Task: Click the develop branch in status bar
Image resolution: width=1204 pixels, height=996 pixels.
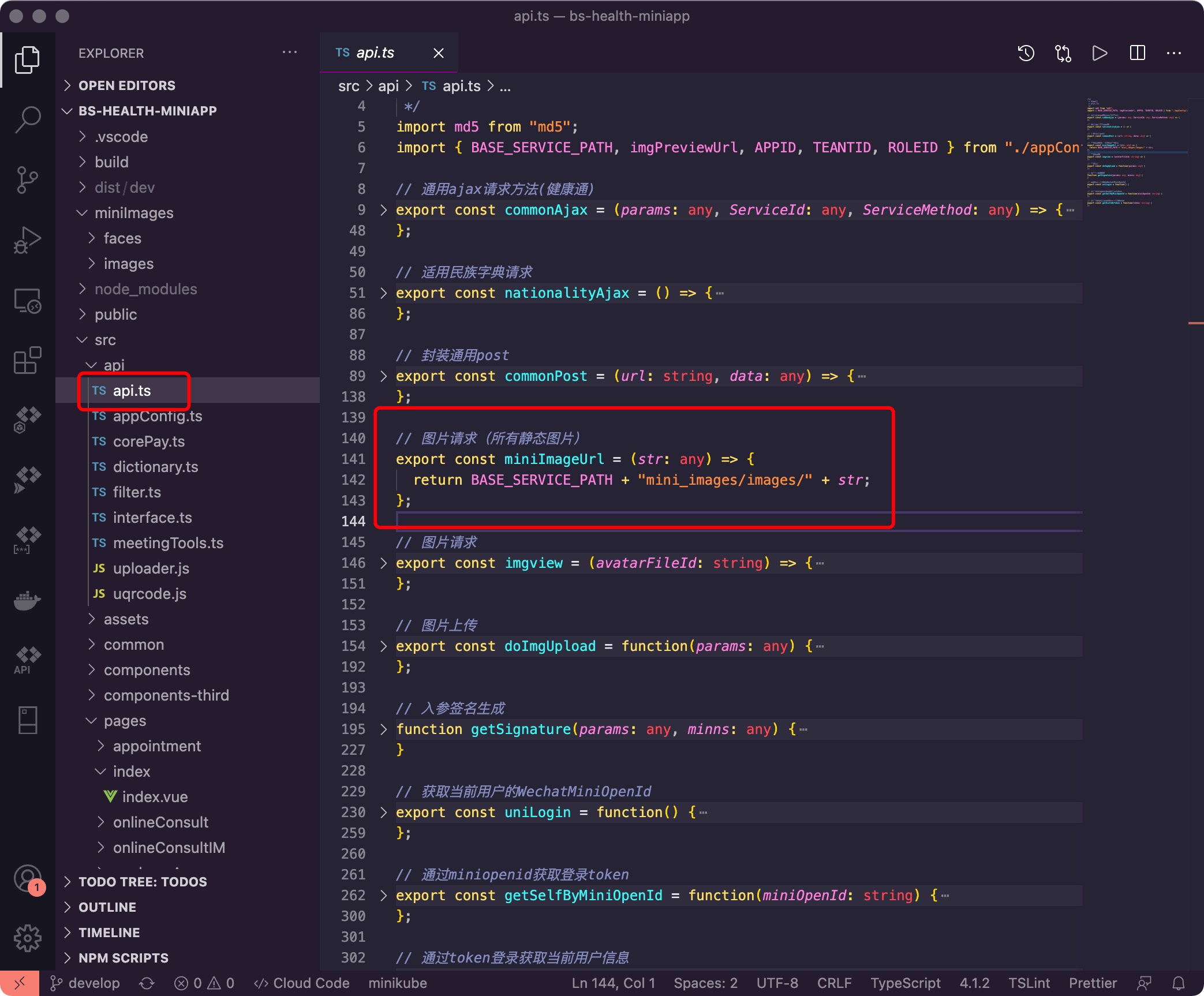Action: coord(85,983)
